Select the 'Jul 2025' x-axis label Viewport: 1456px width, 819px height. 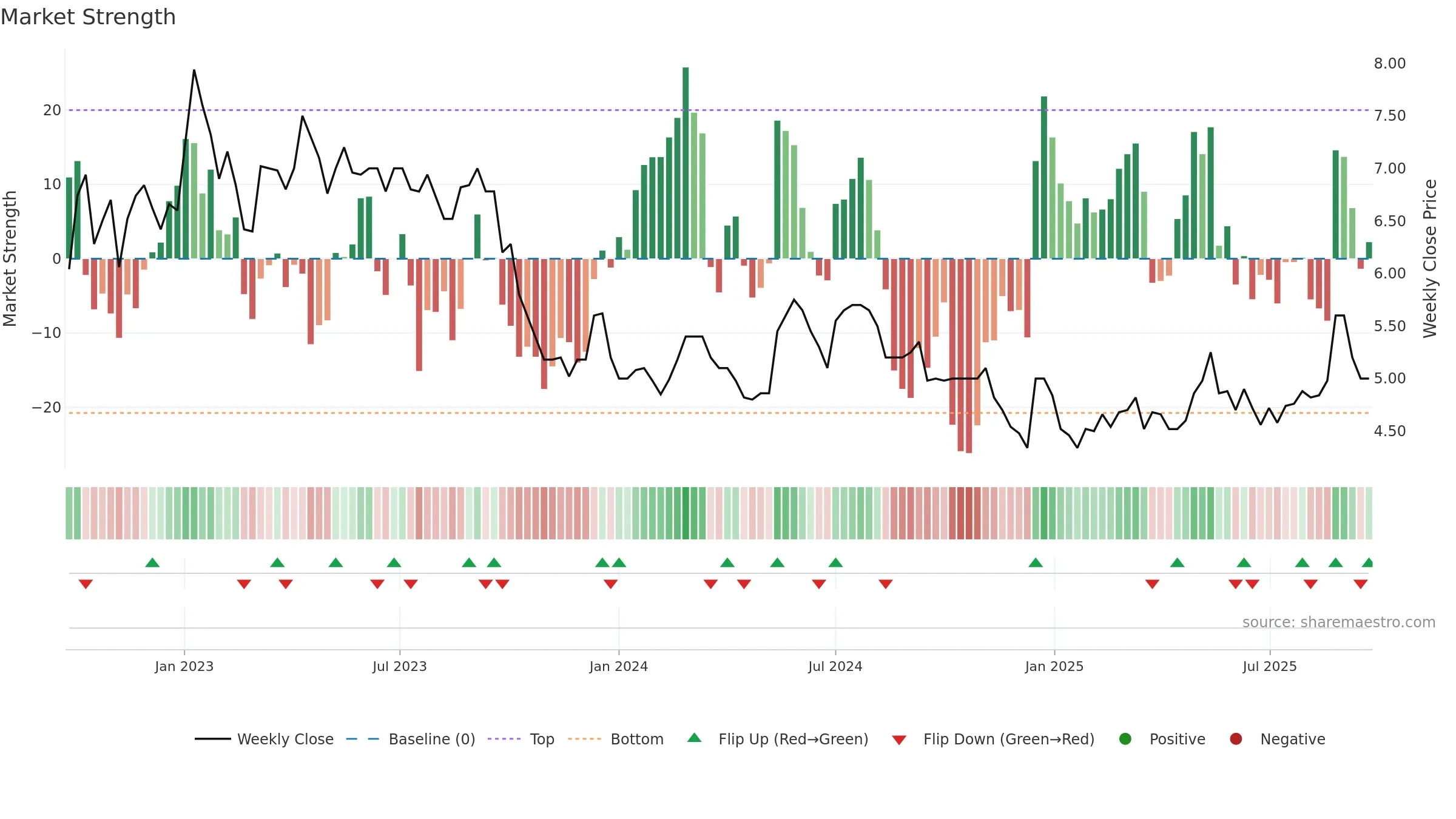click(1270, 666)
